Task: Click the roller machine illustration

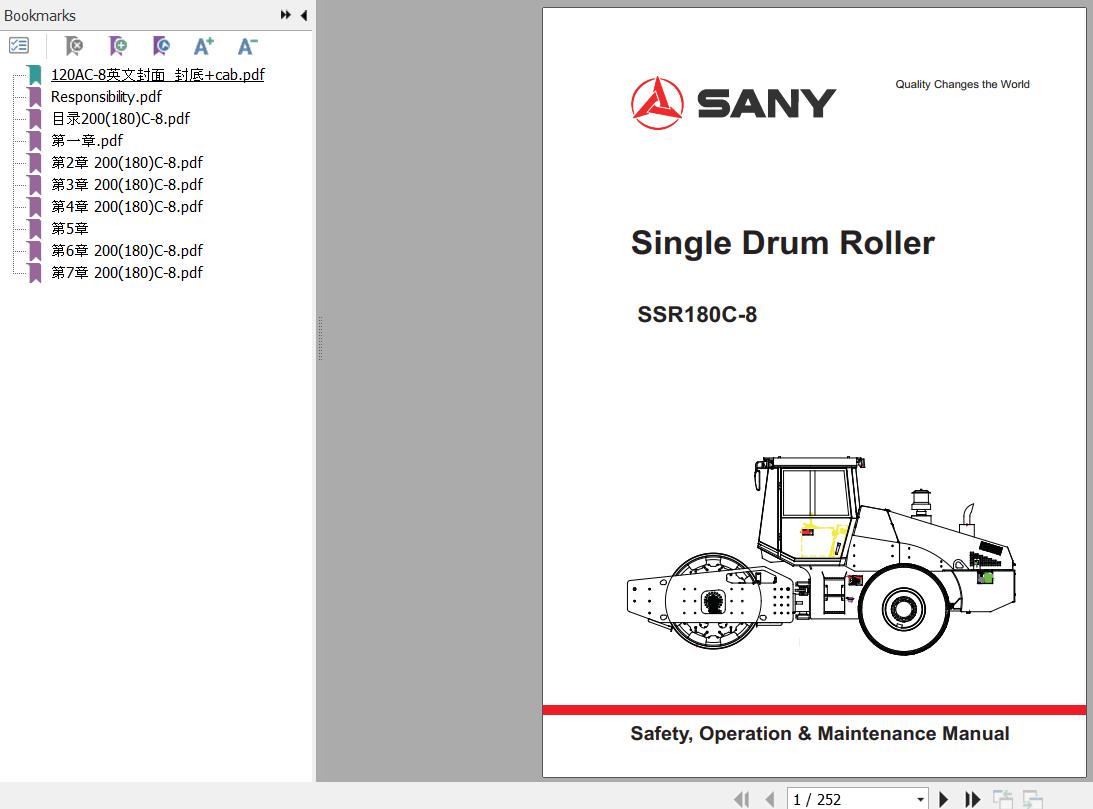Action: 821,555
